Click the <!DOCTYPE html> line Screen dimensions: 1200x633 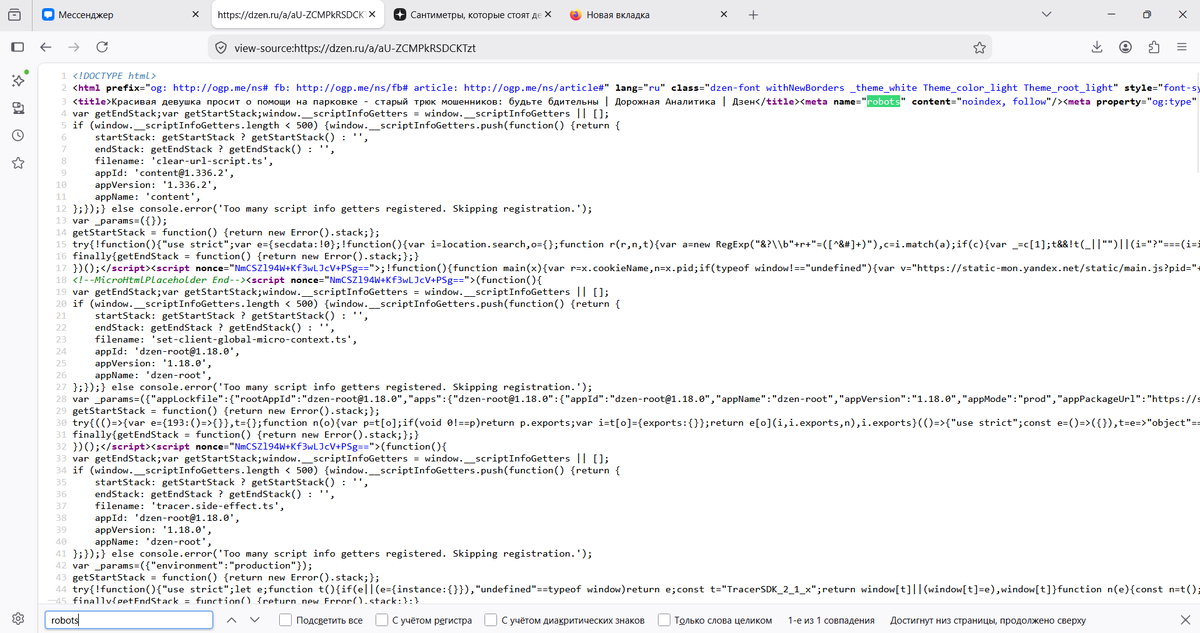coord(114,76)
